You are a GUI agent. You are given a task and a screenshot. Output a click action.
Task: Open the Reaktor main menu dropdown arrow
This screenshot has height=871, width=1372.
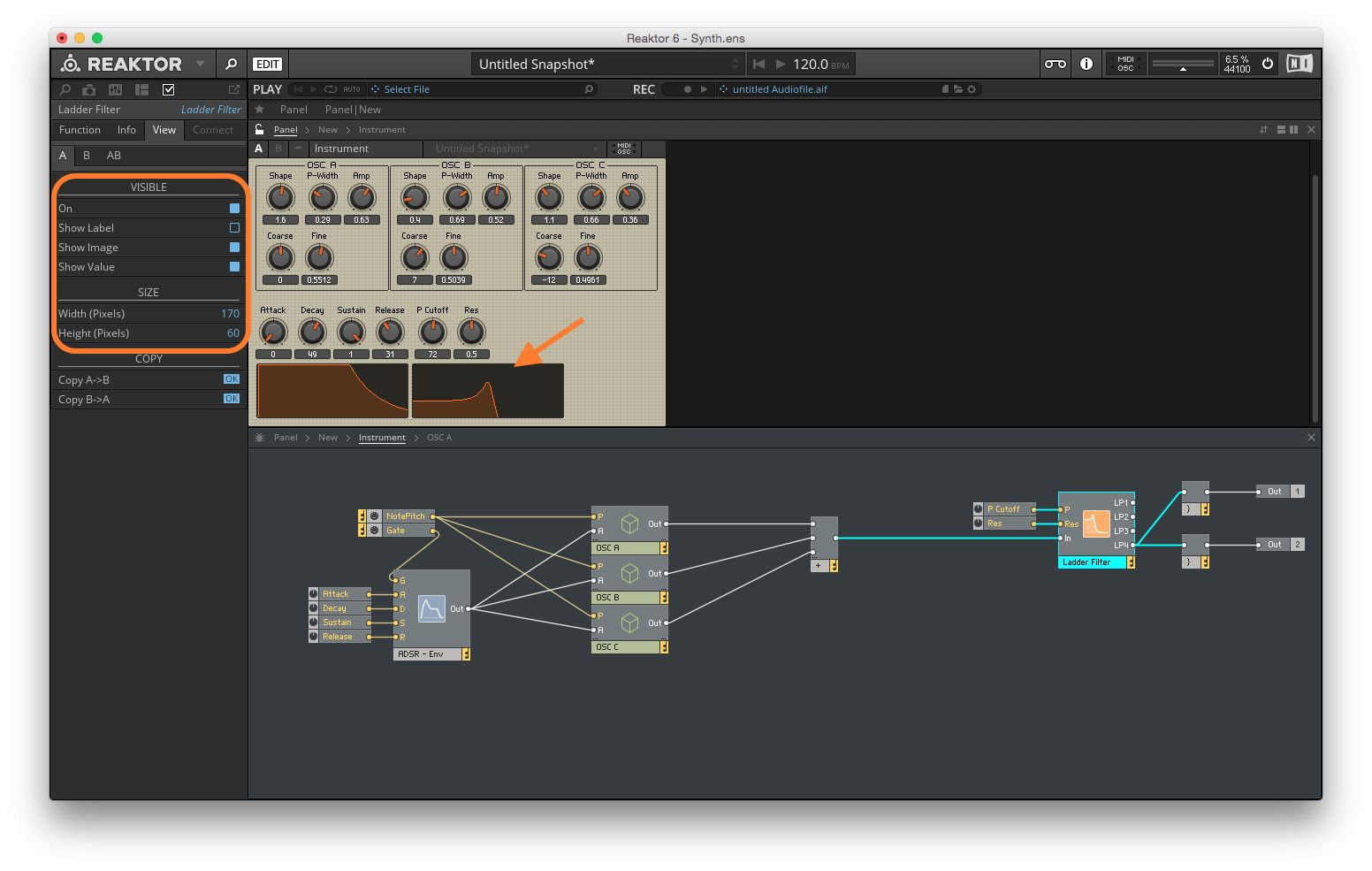click(x=200, y=64)
